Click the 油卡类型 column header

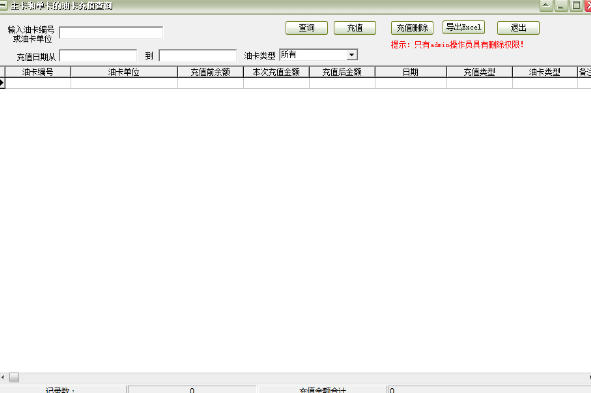point(545,72)
